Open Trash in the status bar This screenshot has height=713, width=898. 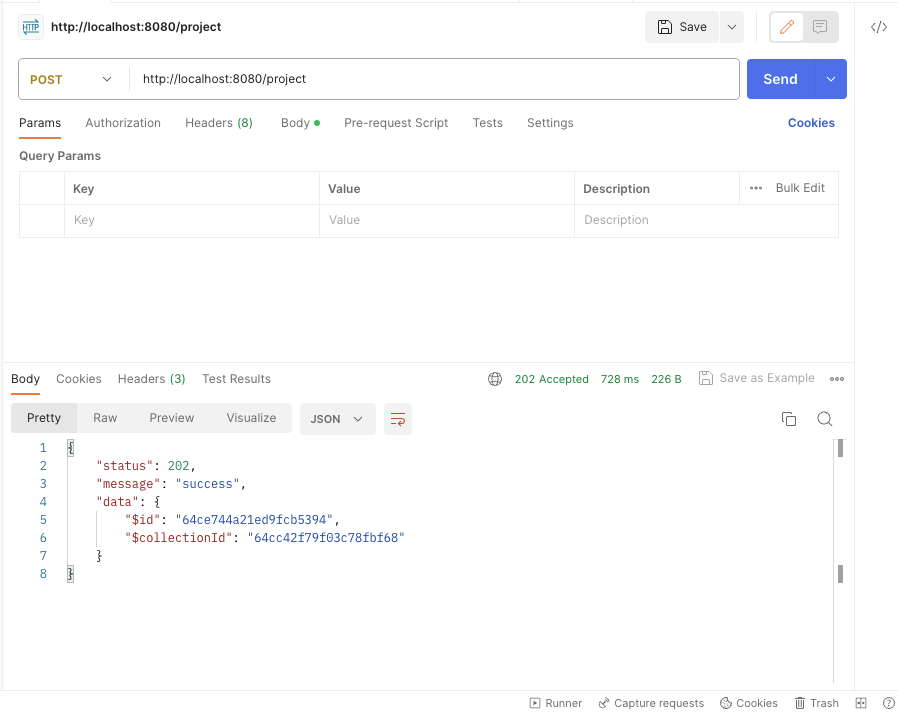tap(817, 703)
